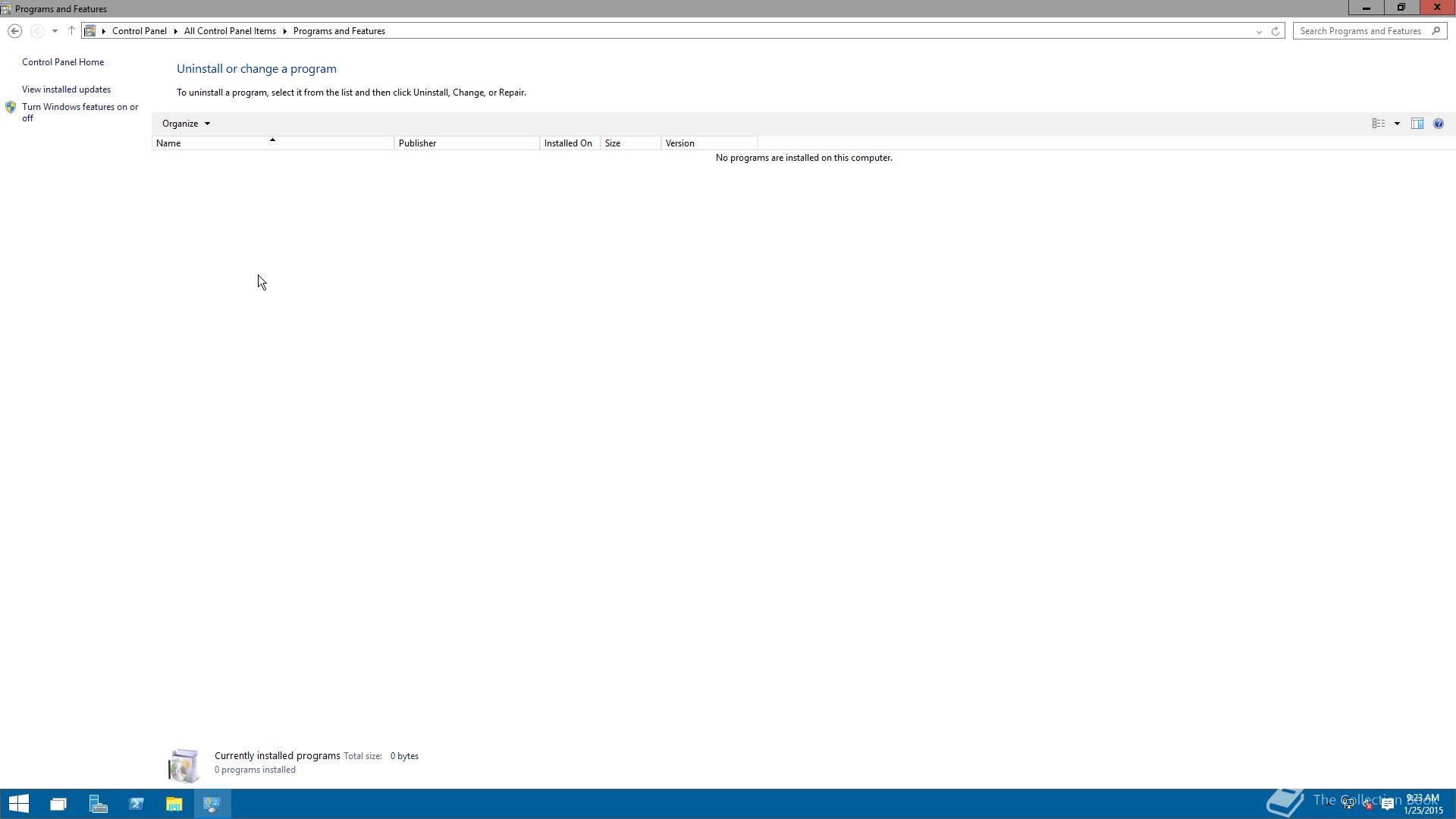Click All Control Panel Items breadcrumb
The width and height of the screenshot is (1456, 819).
230,31
